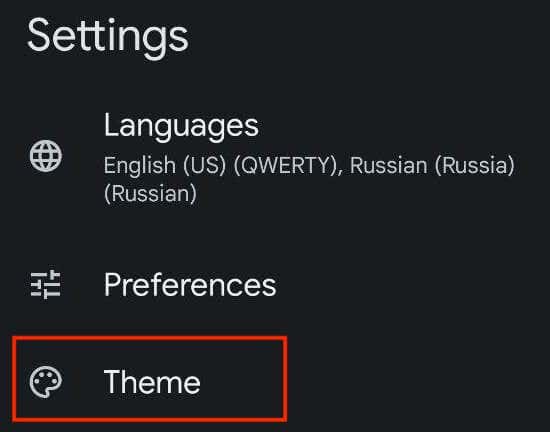Screen dimensions: 550x432
Task: Click empty space right of Theme inside red box
Action: point(242,382)
